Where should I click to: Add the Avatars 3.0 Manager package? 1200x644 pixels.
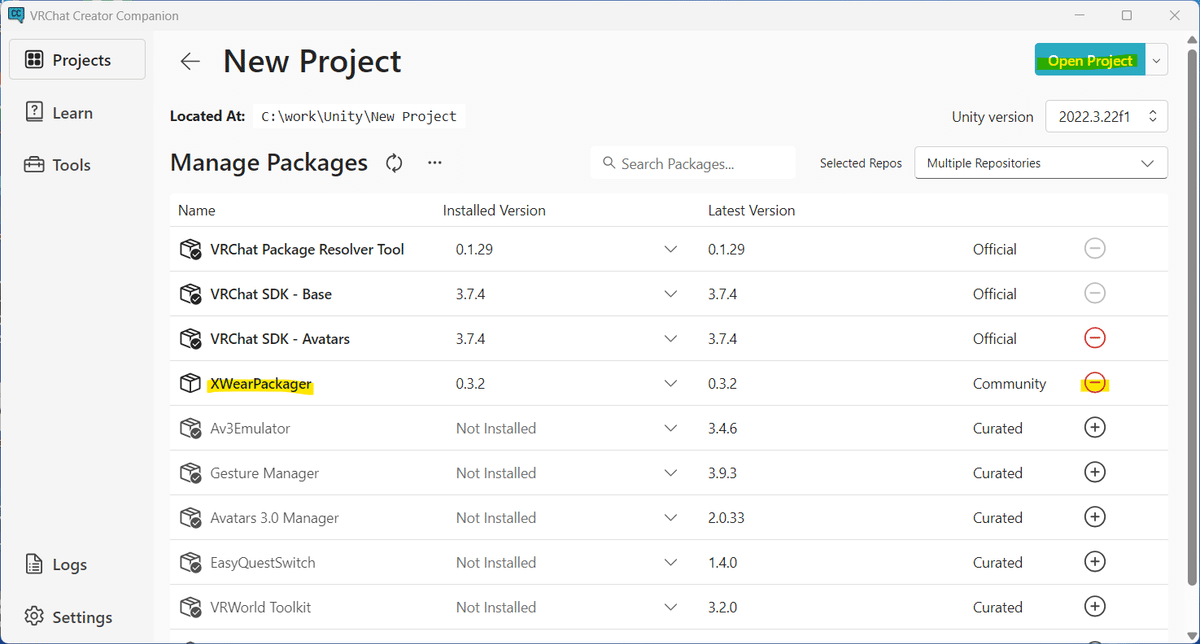pyautogui.click(x=1095, y=517)
